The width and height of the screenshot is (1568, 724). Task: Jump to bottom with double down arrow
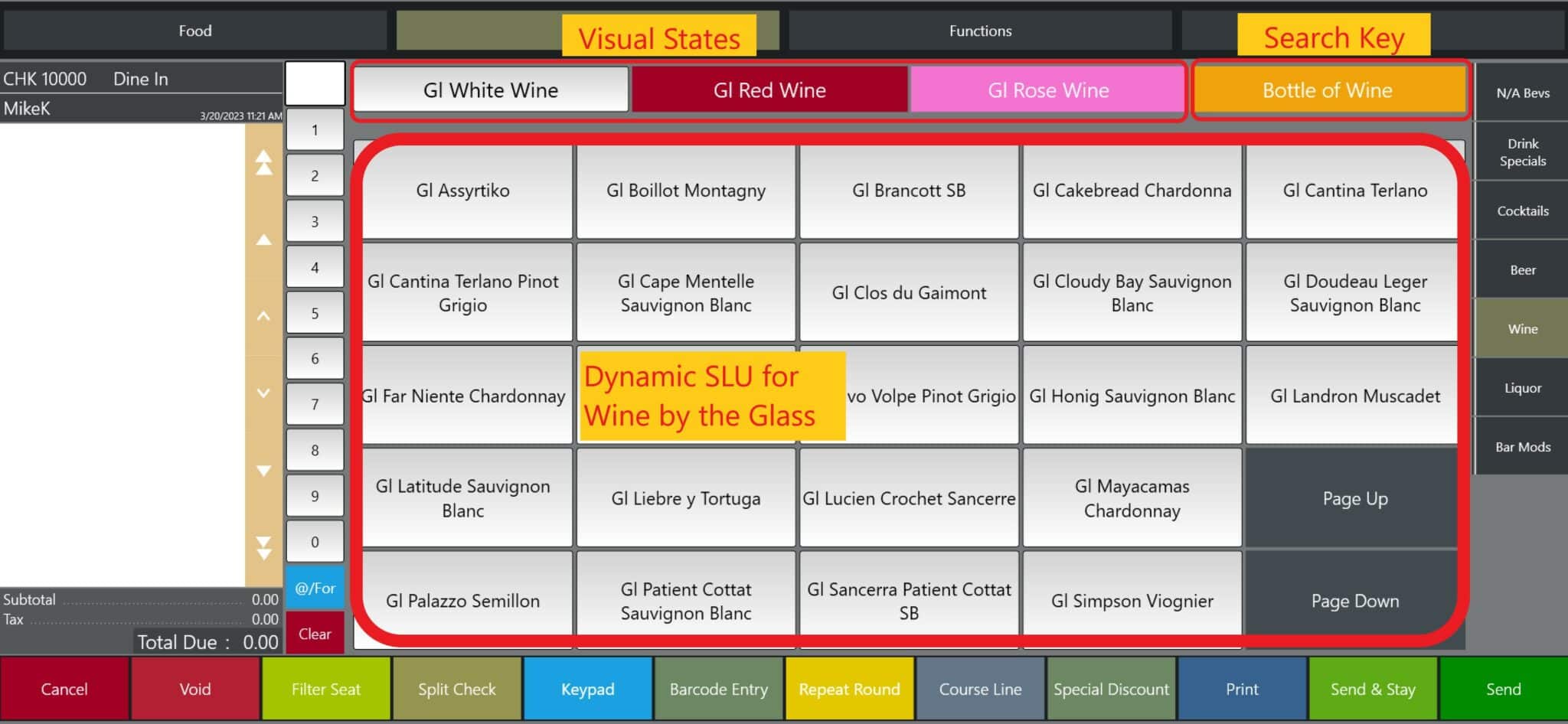click(x=263, y=548)
